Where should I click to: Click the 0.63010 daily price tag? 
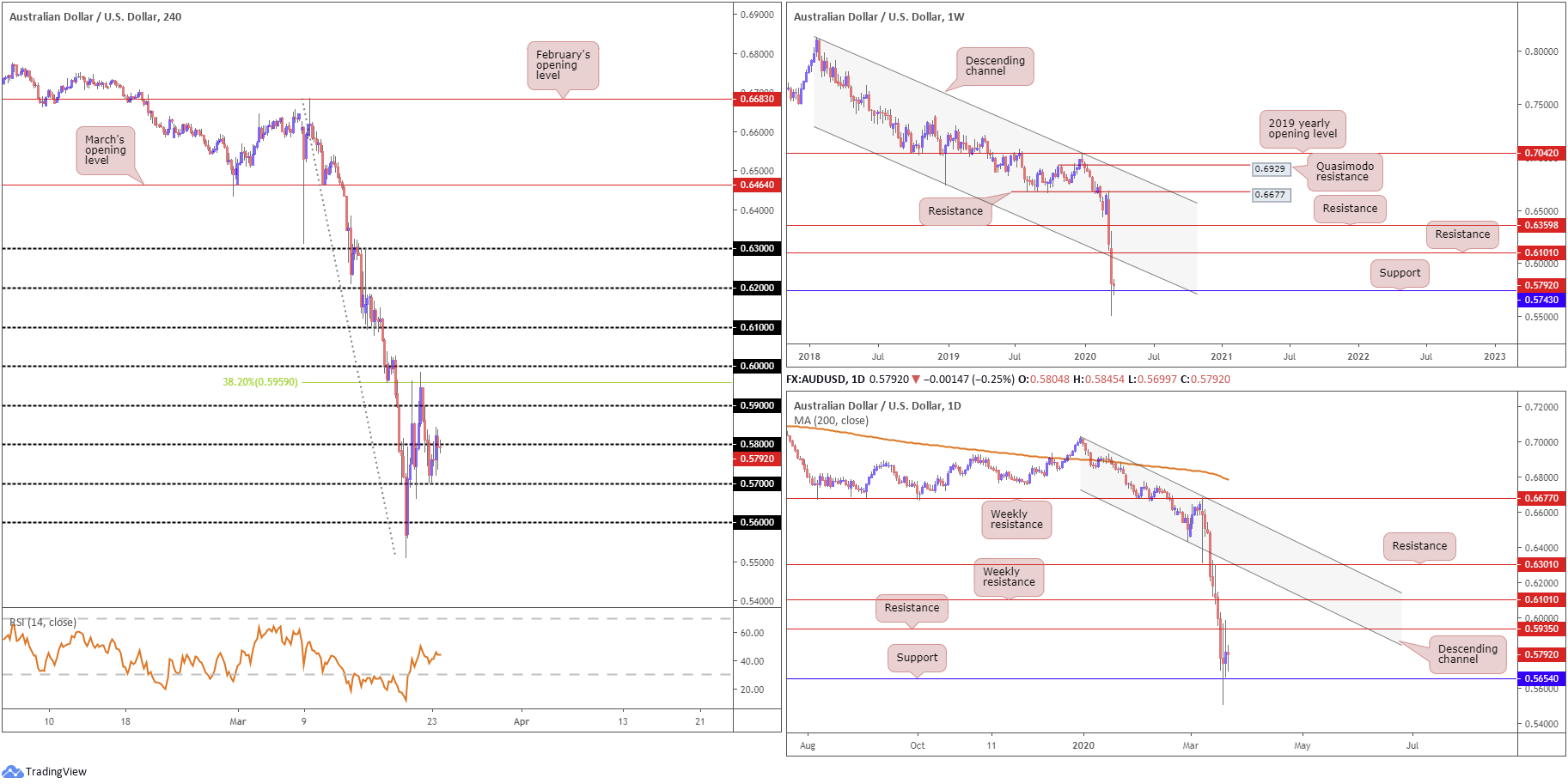1541,564
